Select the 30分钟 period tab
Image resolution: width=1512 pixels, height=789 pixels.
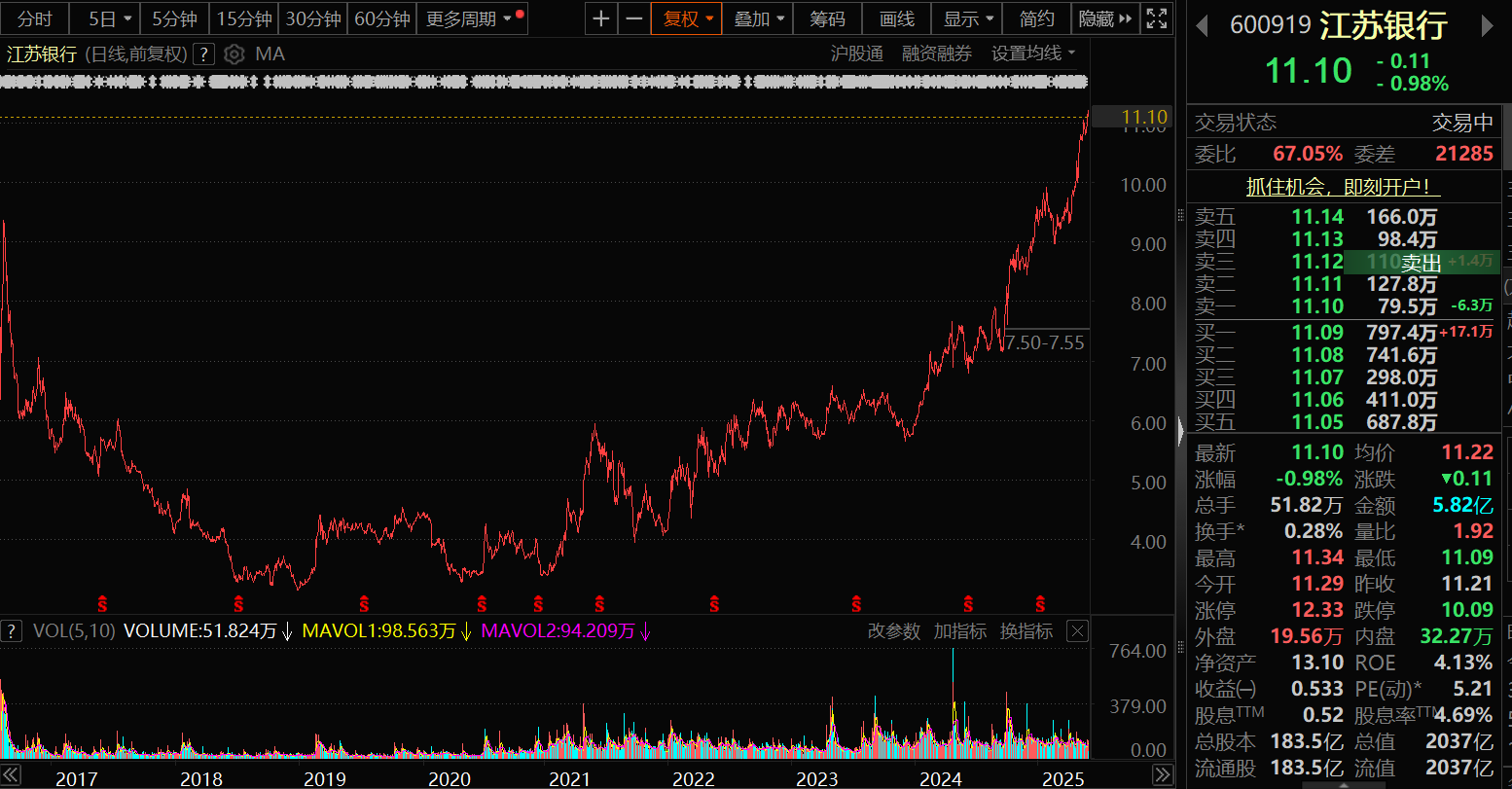313,18
